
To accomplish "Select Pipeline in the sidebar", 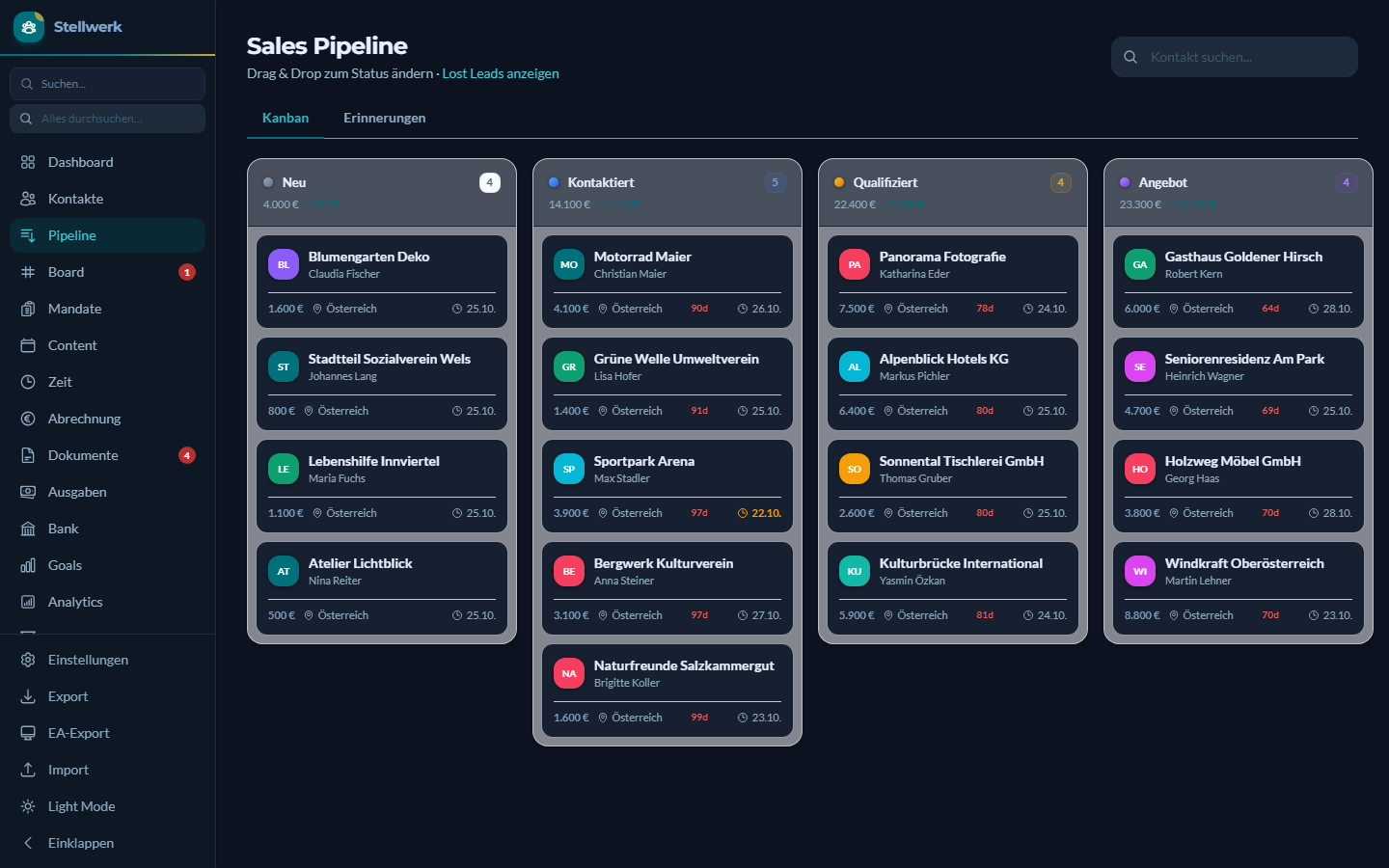I will 107,235.
